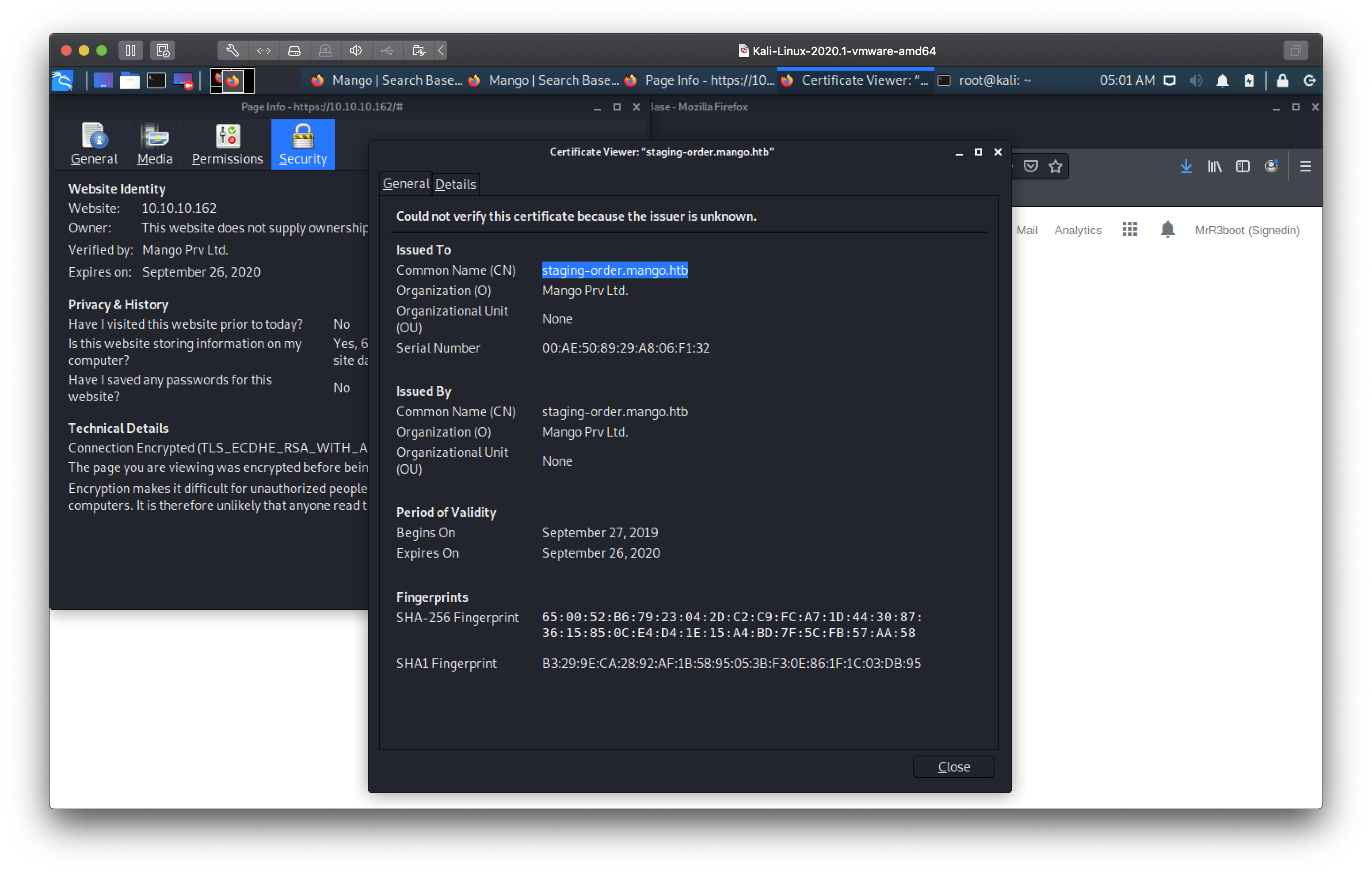The width and height of the screenshot is (1372, 874).
Task: Toggle the Firefox sidebar icon
Action: 1242,167
